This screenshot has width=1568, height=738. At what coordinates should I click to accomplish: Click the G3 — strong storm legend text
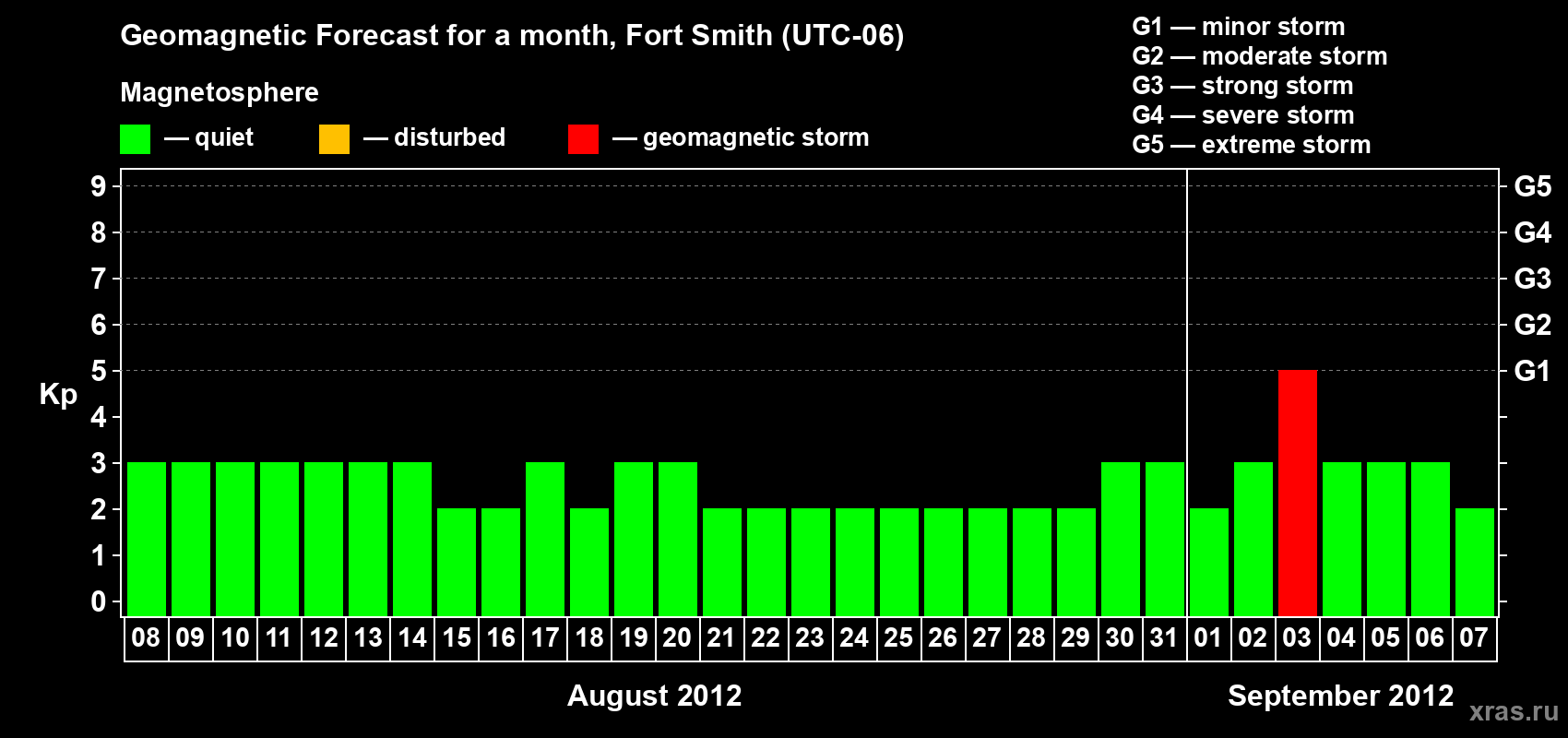point(1242,86)
